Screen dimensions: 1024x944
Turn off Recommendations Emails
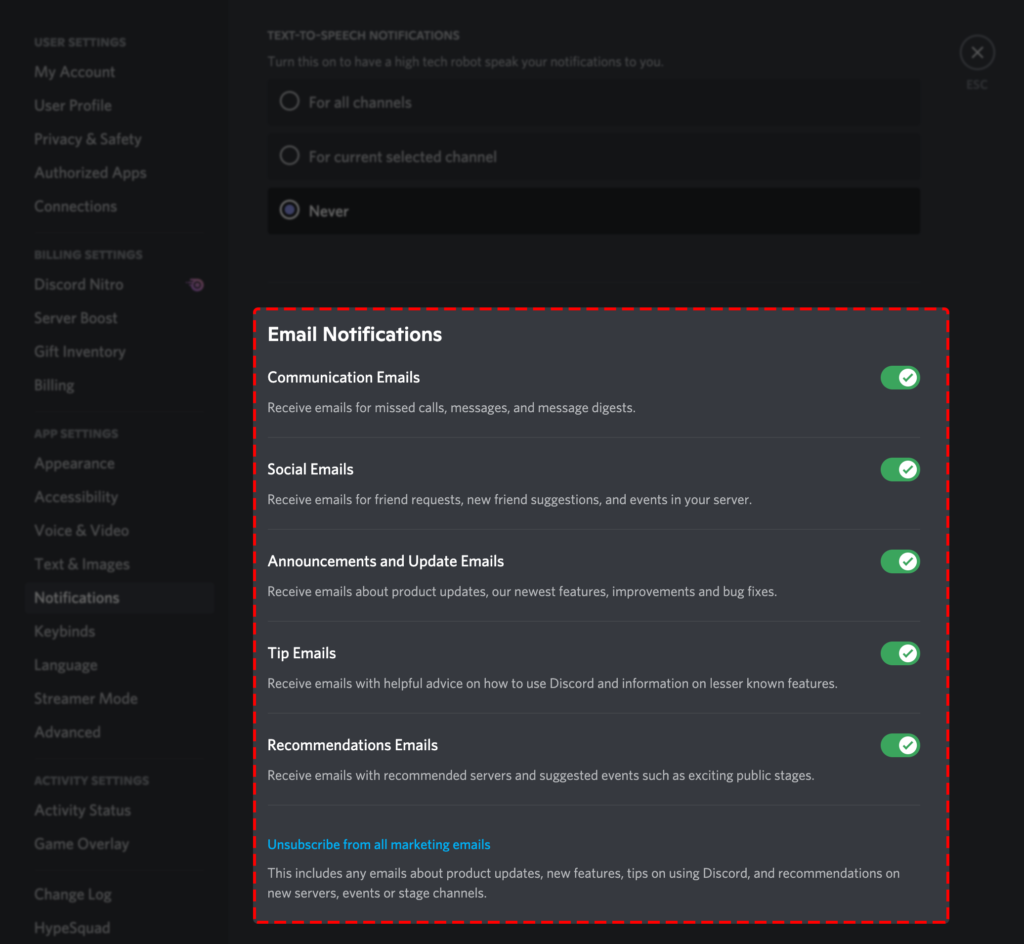[899, 745]
